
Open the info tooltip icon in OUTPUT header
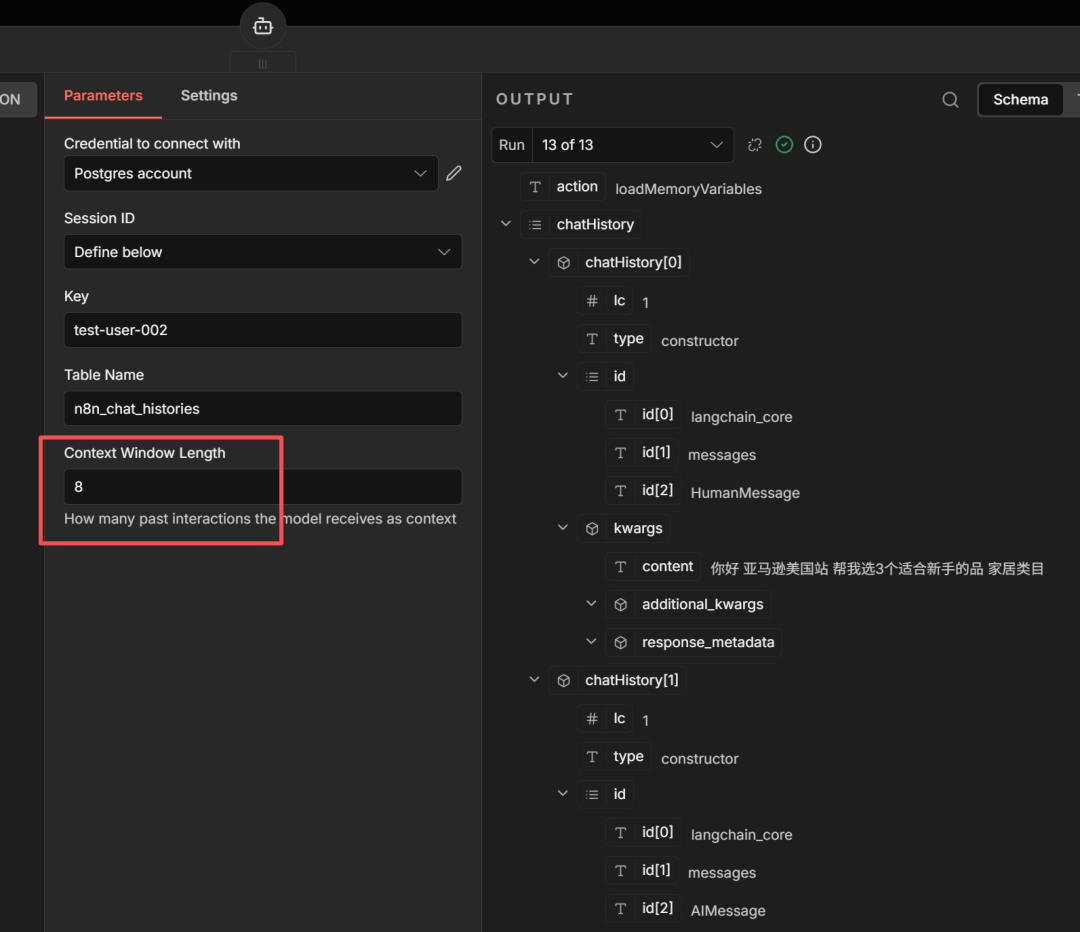pyautogui.click(x=812, y=144)
